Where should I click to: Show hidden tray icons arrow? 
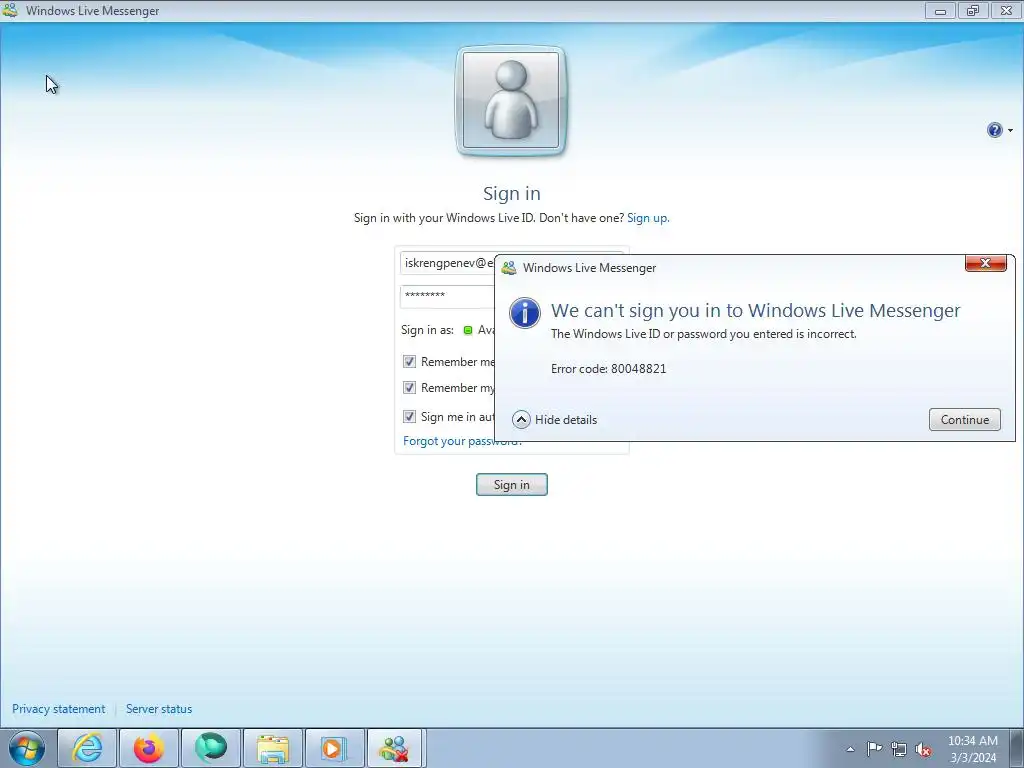850,749
